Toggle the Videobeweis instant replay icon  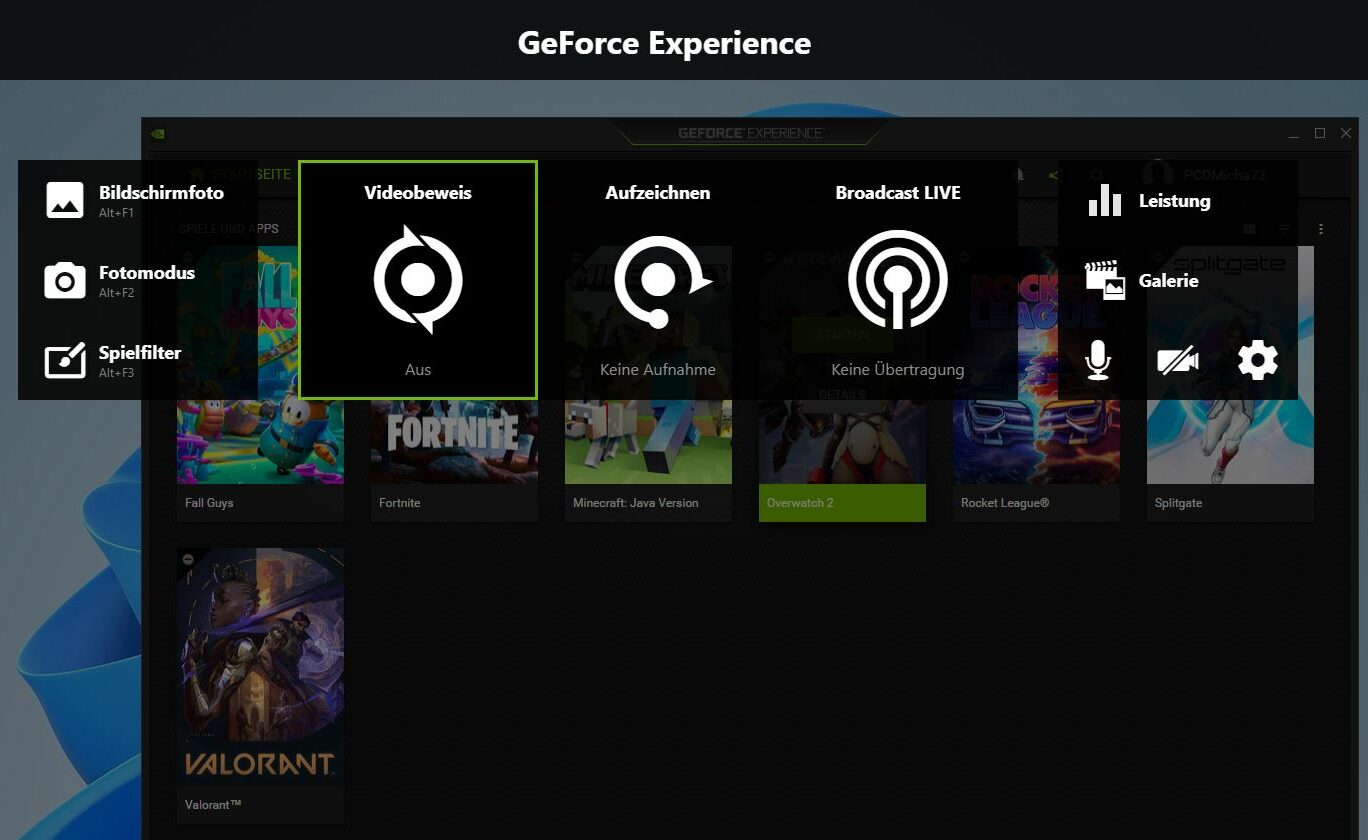pos(418,279)
